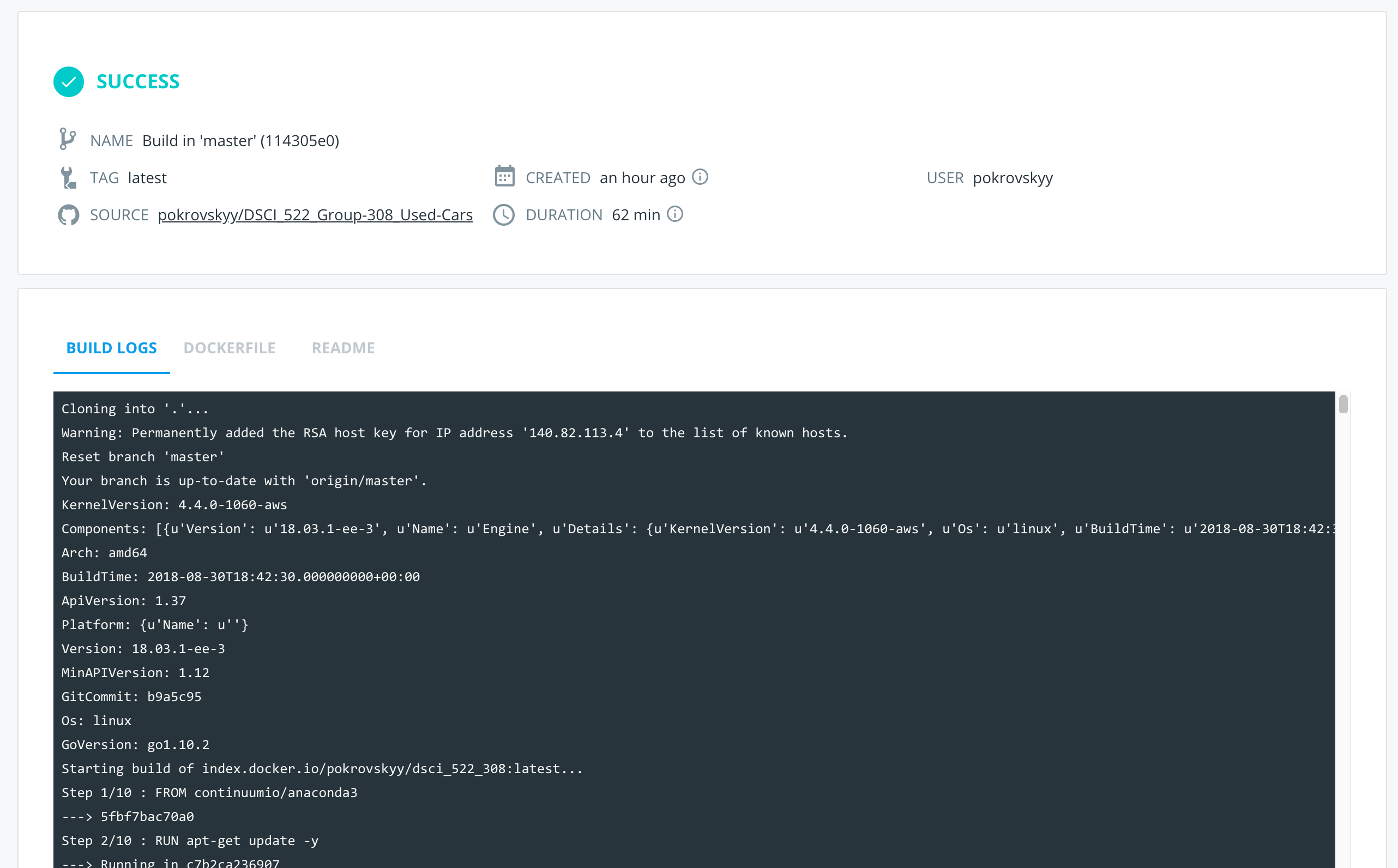
Task: Open the README tab
Action: (x=343, y=348)
